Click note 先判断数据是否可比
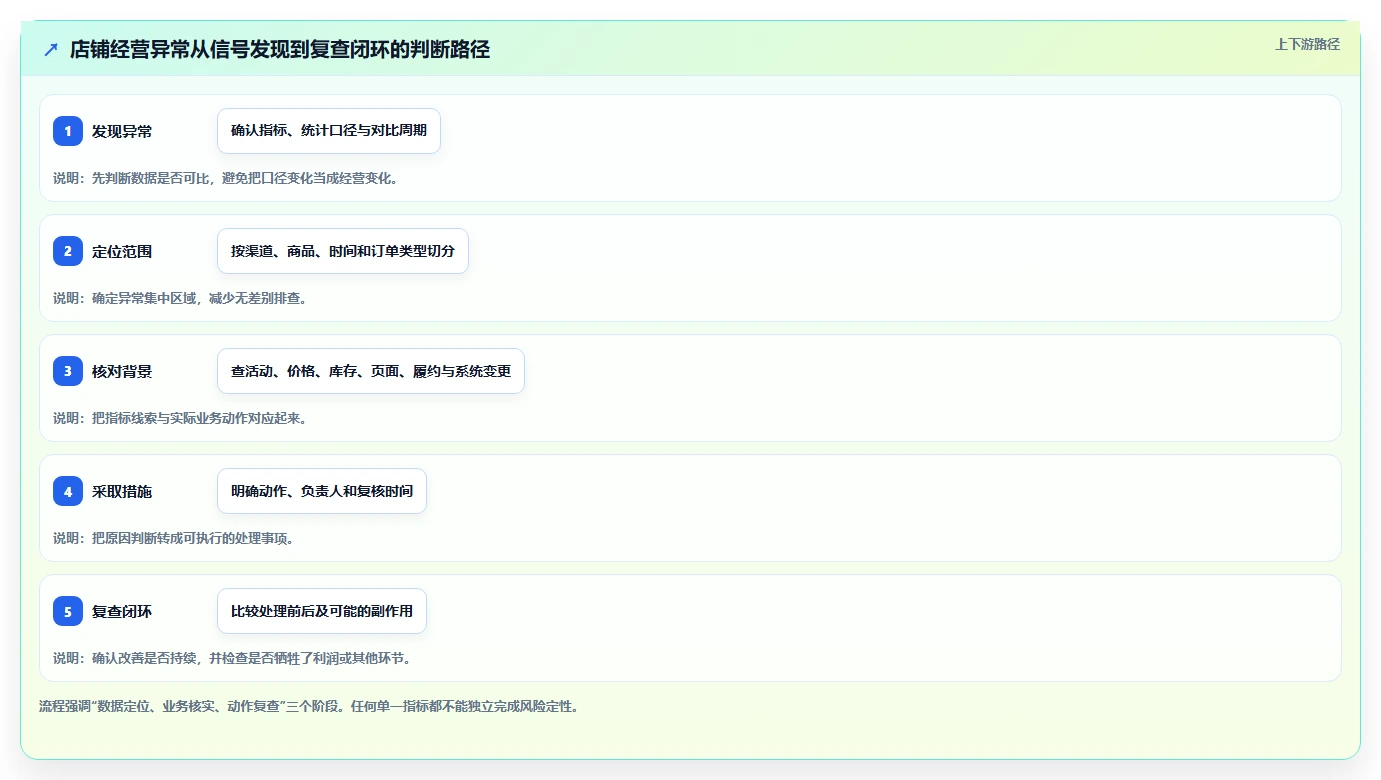This screenshot has height=780, width=1381. (226, 178)
